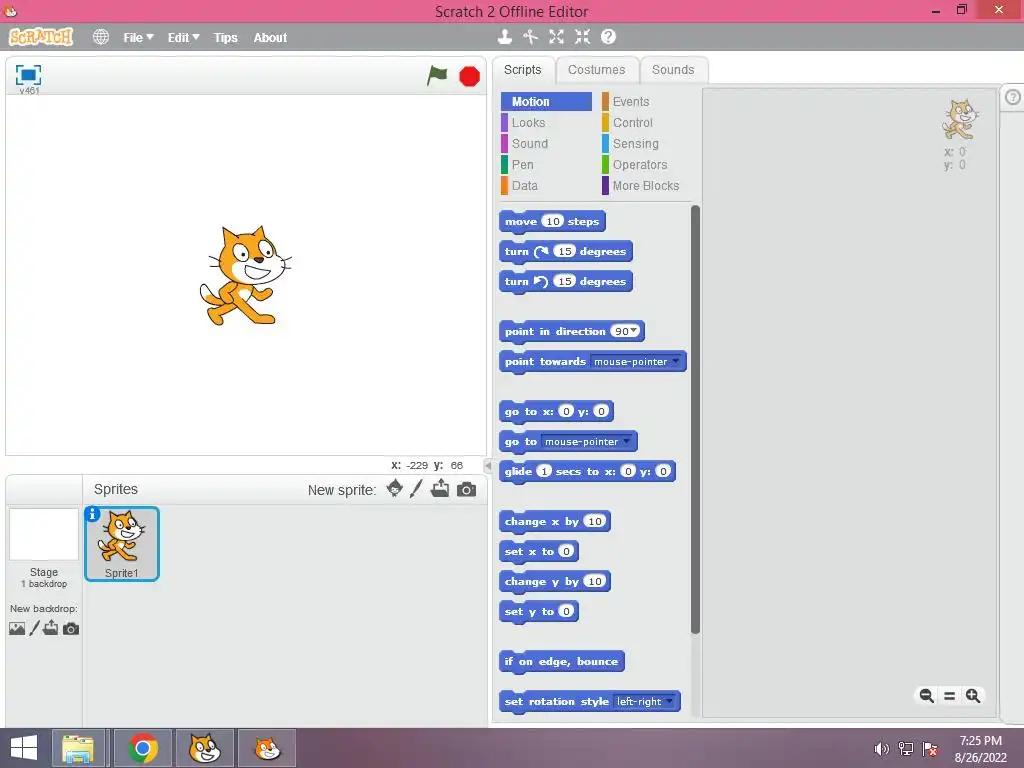Screen dimensions: 1024x768
Task: Click the set y to block
Action: point(539,612)
